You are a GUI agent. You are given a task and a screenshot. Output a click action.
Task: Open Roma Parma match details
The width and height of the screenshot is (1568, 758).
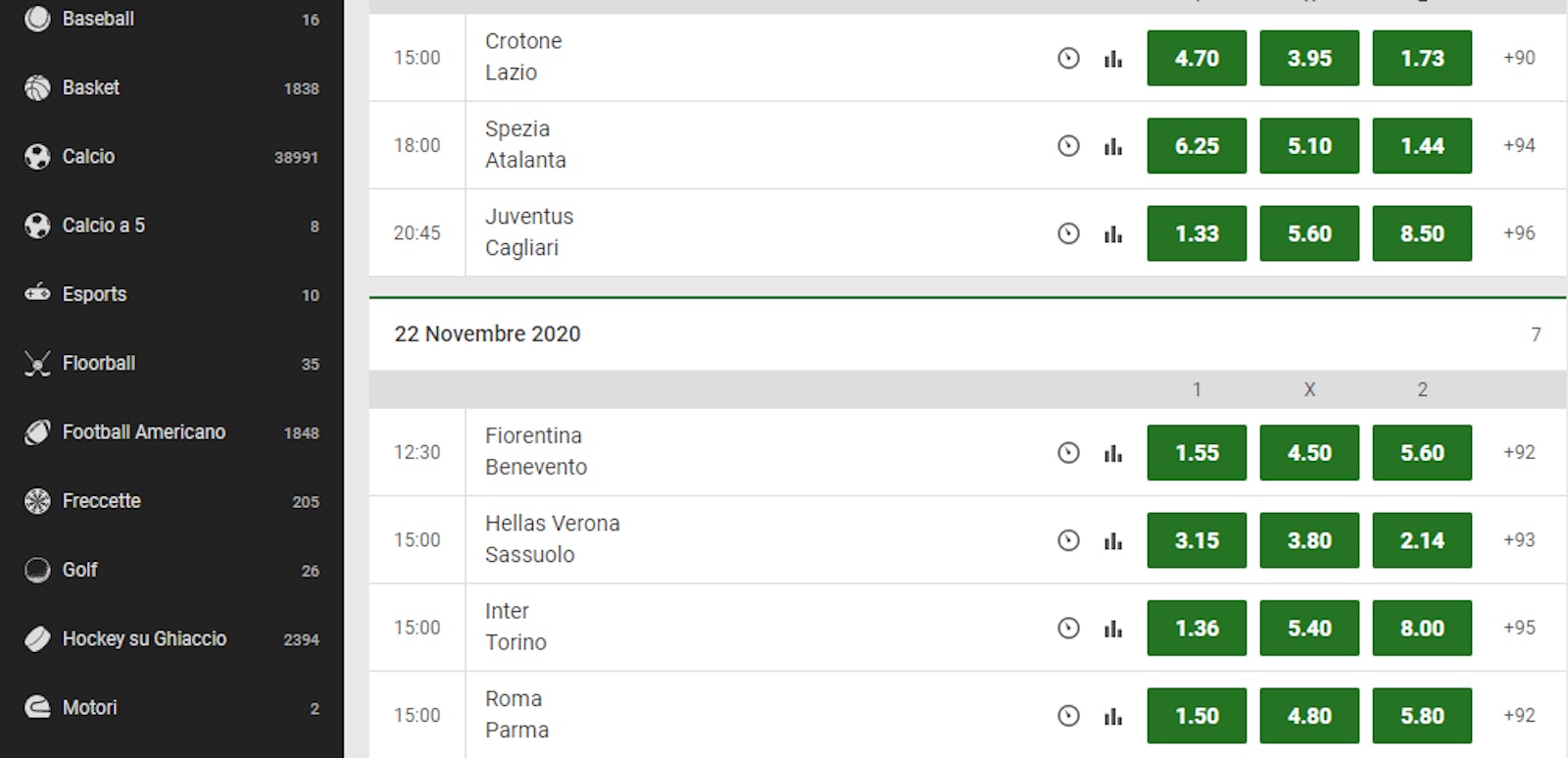coord(516,715)
